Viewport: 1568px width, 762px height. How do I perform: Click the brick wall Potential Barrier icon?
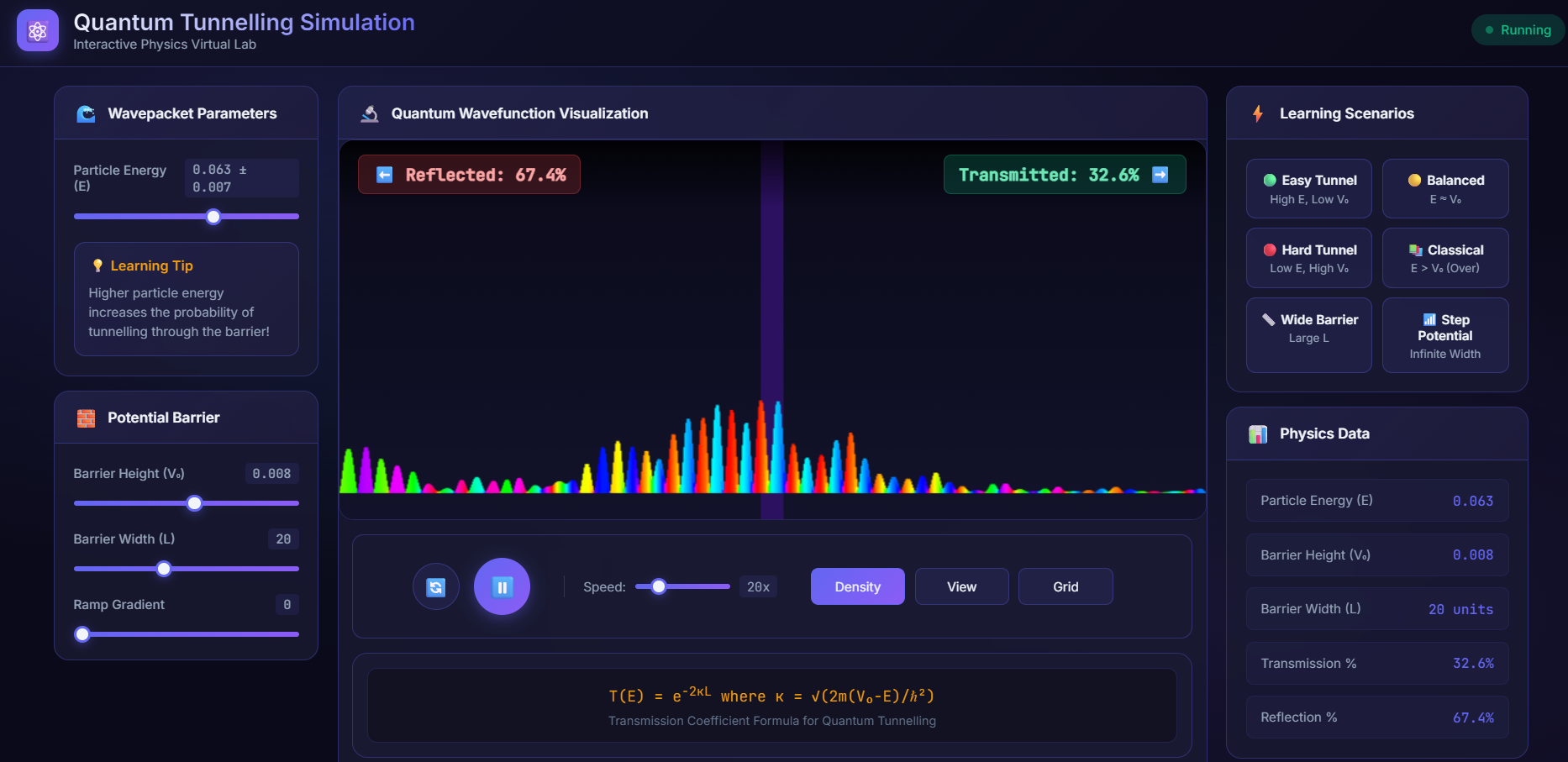(x=86, y=418)
